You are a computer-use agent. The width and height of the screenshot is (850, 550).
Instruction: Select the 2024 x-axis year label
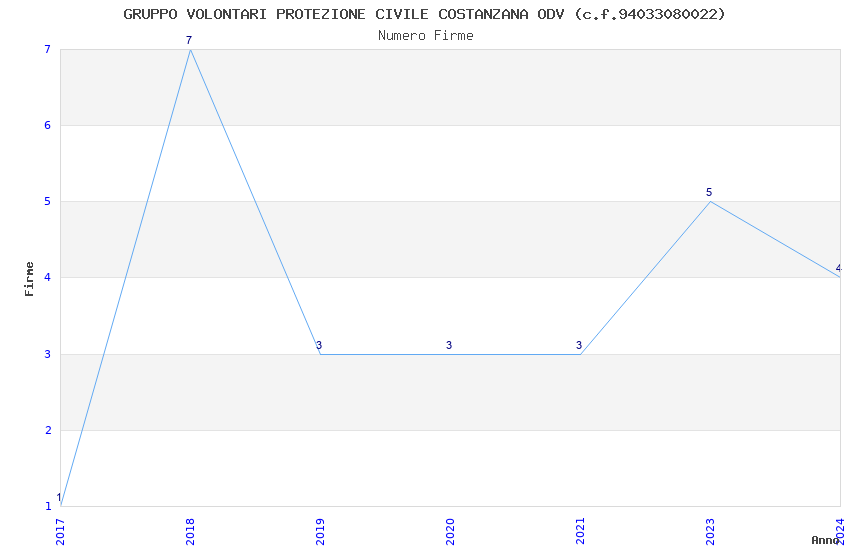(841, 532)
